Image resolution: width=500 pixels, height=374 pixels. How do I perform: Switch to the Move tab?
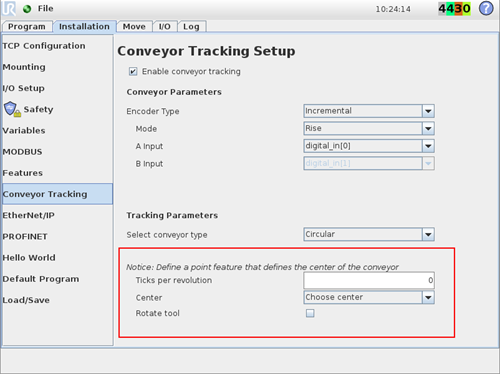pyautogui.click(x=134, y=26)
